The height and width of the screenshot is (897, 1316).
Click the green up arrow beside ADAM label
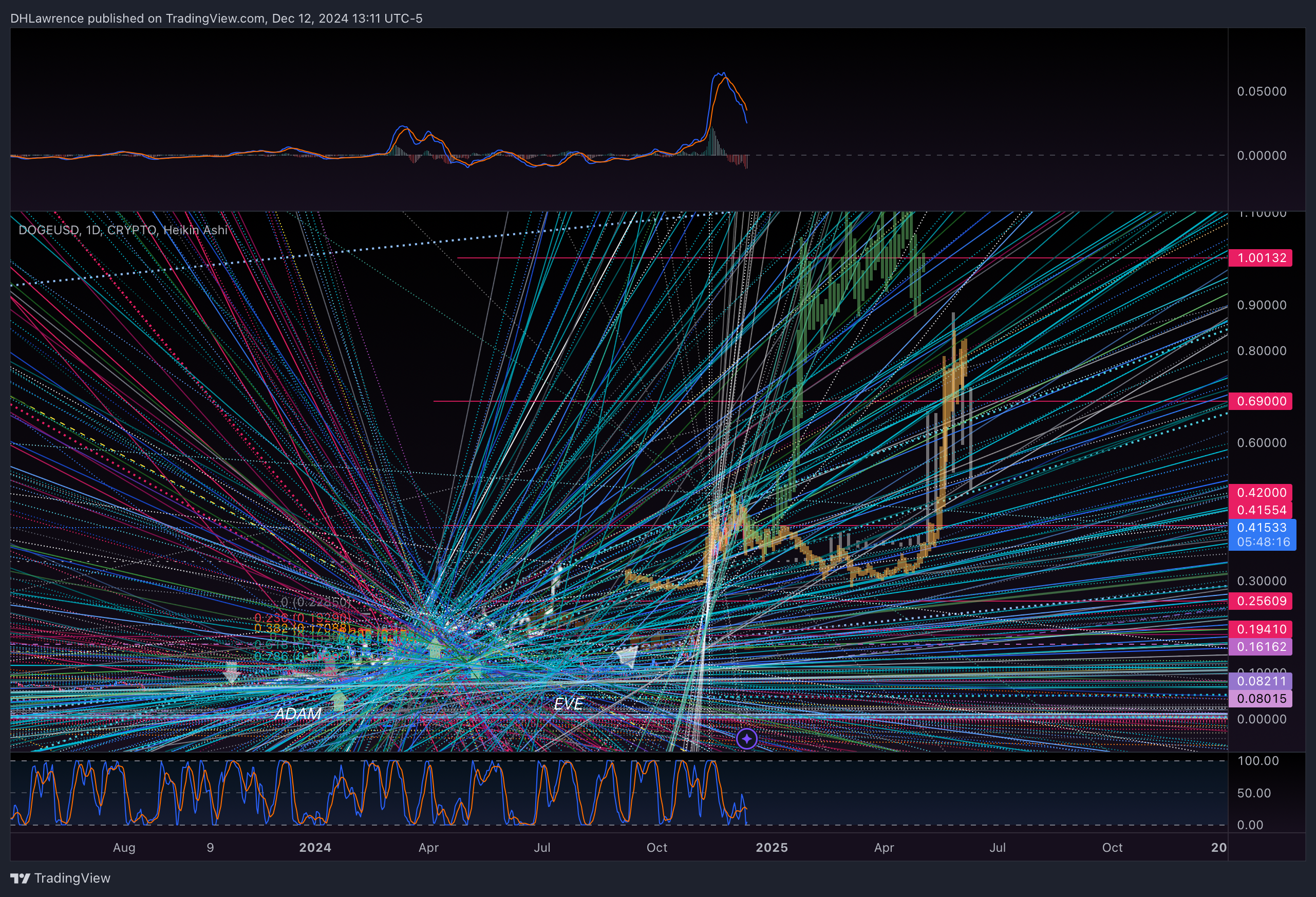pyautogui.click(x=339, y=701)
